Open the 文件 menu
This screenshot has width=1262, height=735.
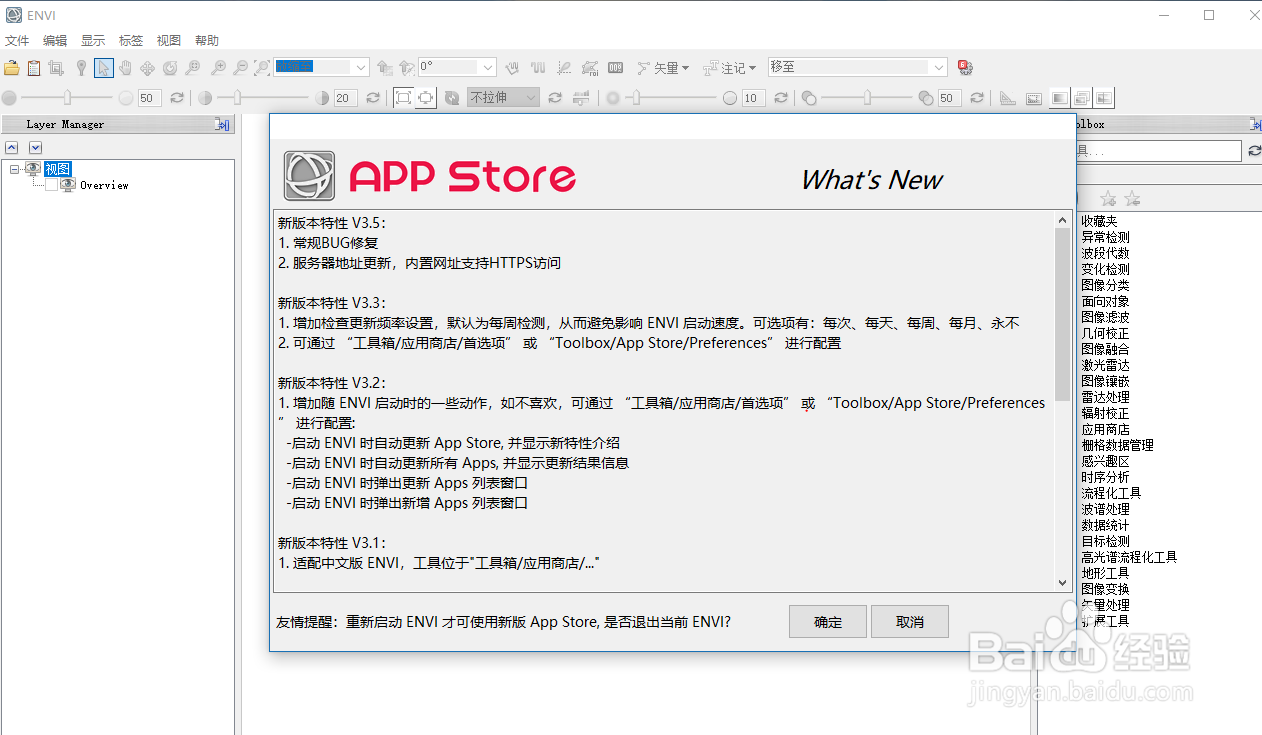tap(17, 40)
